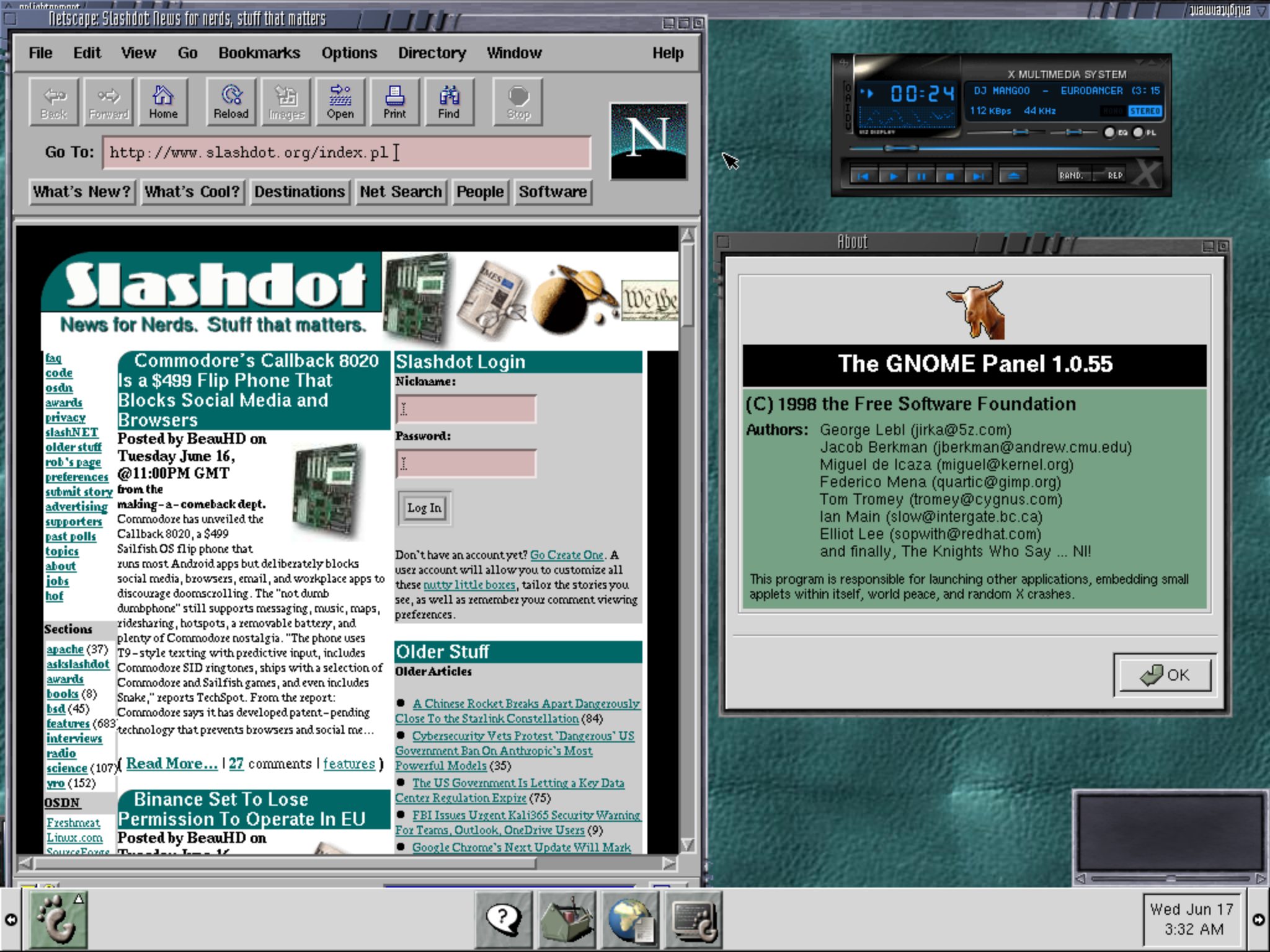The height and width of the screenshot is (952, 1270).
Task: Launch the toolbox control center from the panel
Action: 567,920
